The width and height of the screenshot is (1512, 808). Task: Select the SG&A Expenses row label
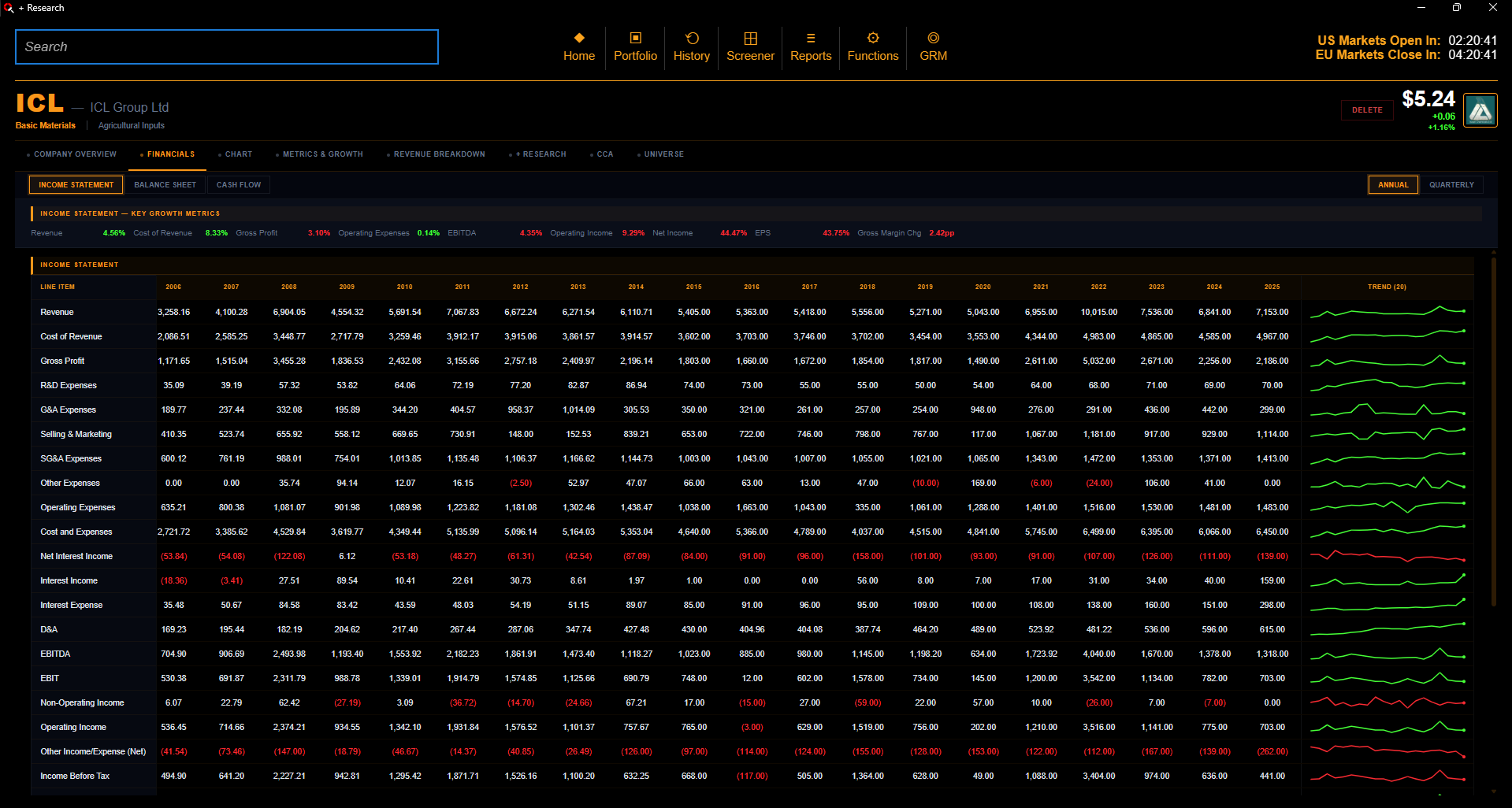[71, 459]
